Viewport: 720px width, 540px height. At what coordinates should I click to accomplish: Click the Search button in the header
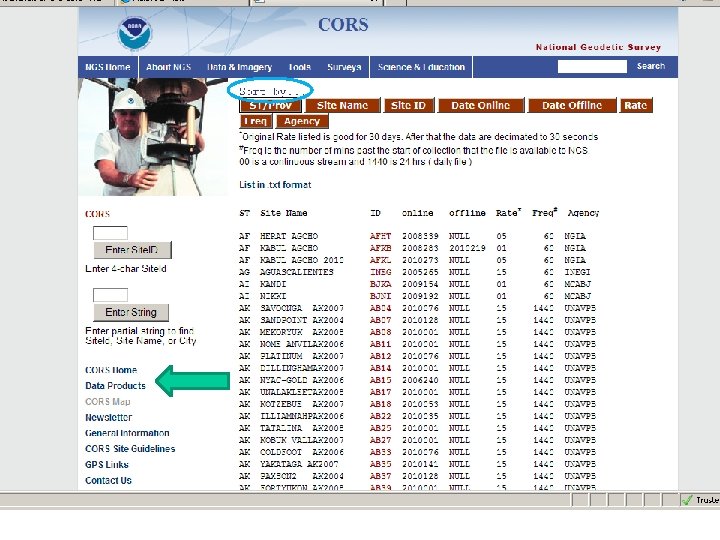tap(651, 66)
